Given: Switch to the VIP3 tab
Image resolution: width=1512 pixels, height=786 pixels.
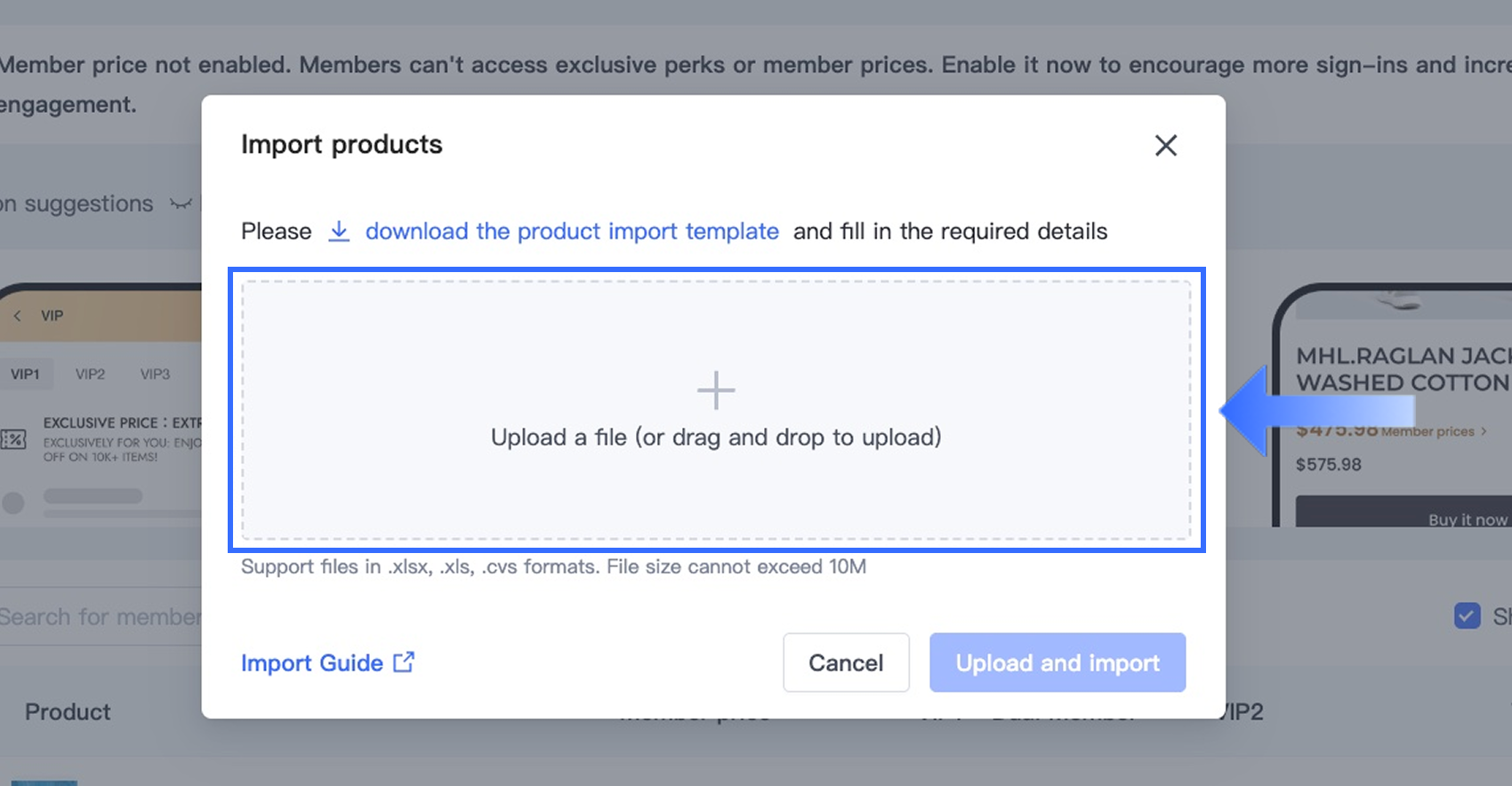Looking at the screenshot, I should pos(155,374).
